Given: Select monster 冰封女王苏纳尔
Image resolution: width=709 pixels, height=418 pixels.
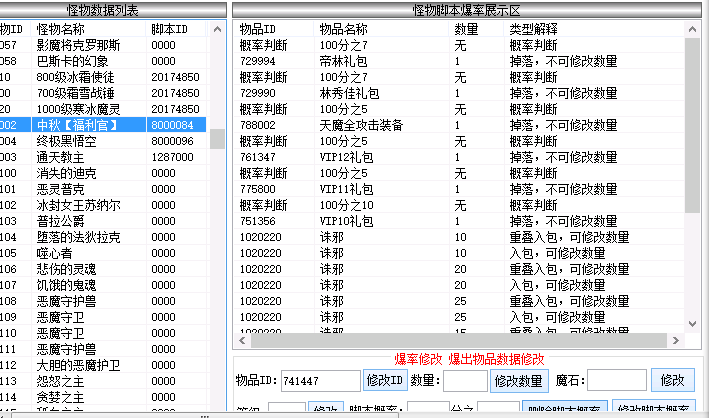Looking at the screenshot, I should point(78,205).
